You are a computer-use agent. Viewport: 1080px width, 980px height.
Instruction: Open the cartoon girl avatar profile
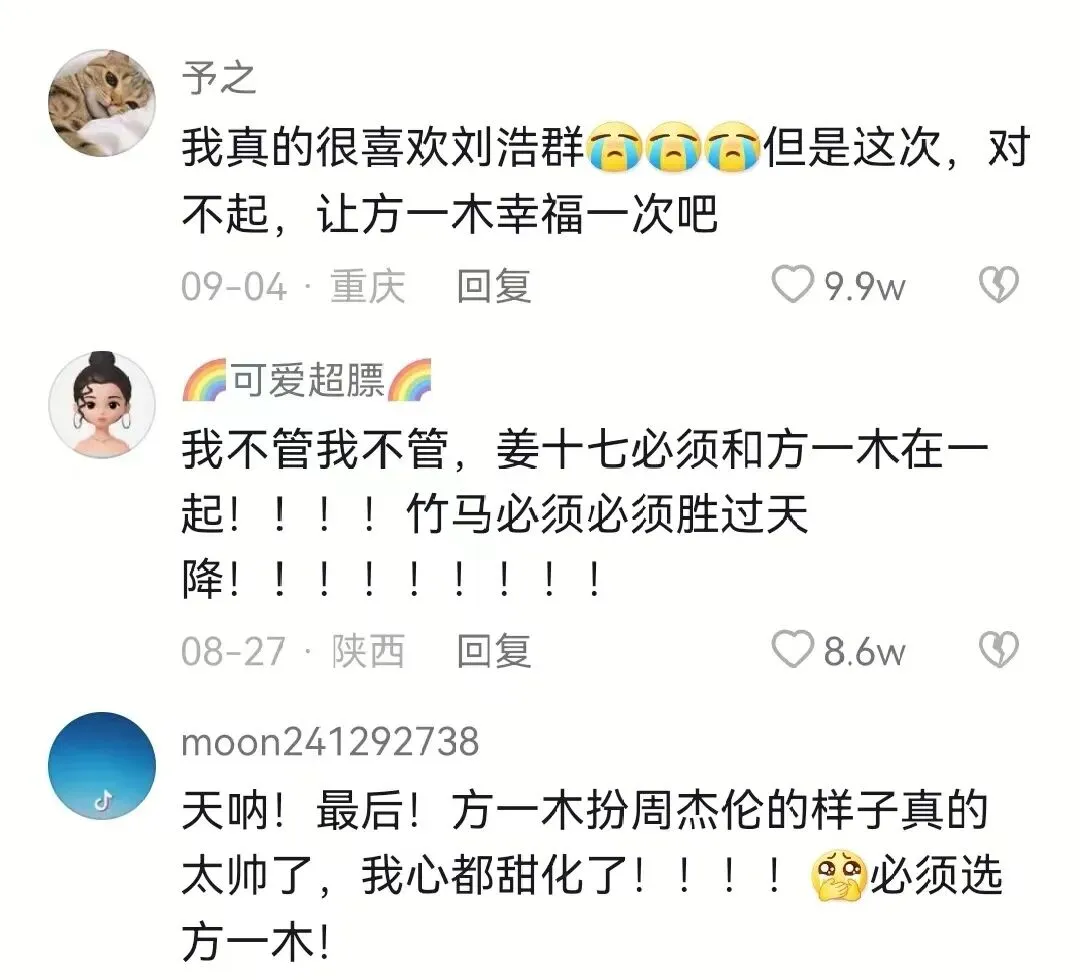tap(102, 404)
